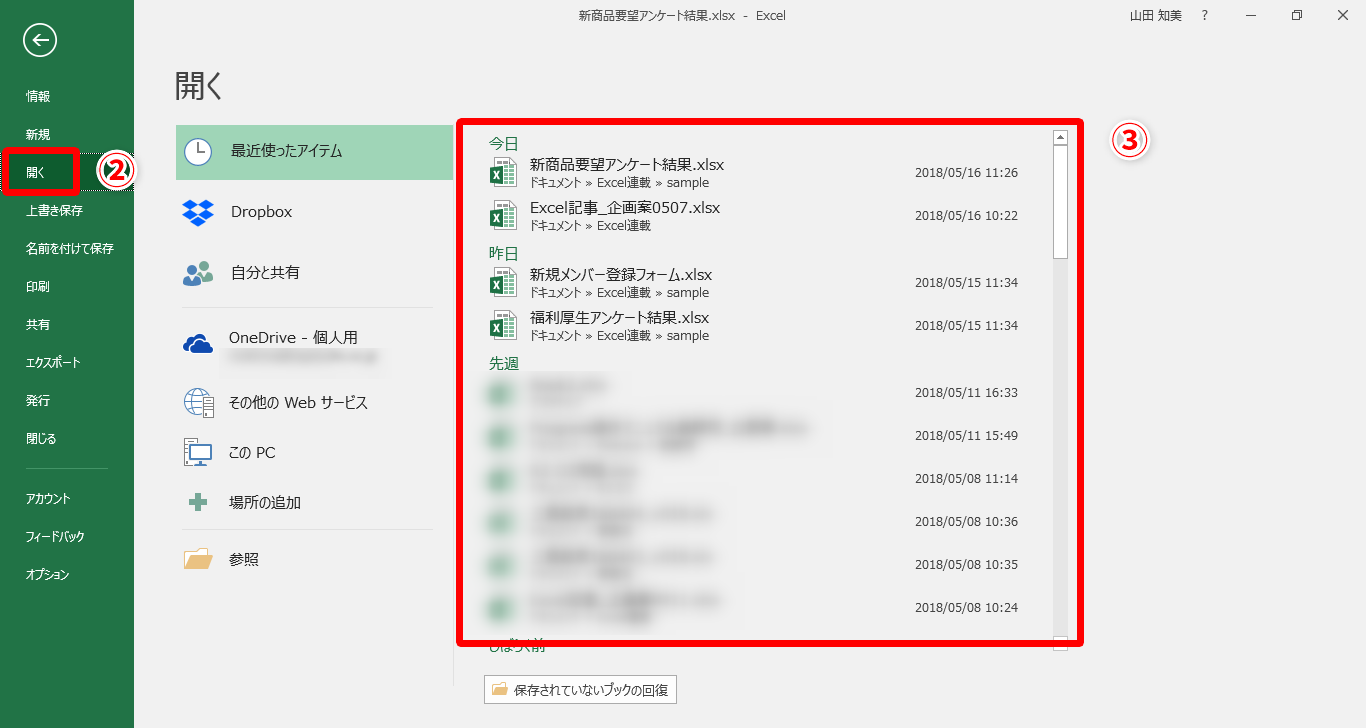Viewport: 1366px width, 728px height.
Task: Select フィードバック in the sidebar
Action: pos(55,537)
